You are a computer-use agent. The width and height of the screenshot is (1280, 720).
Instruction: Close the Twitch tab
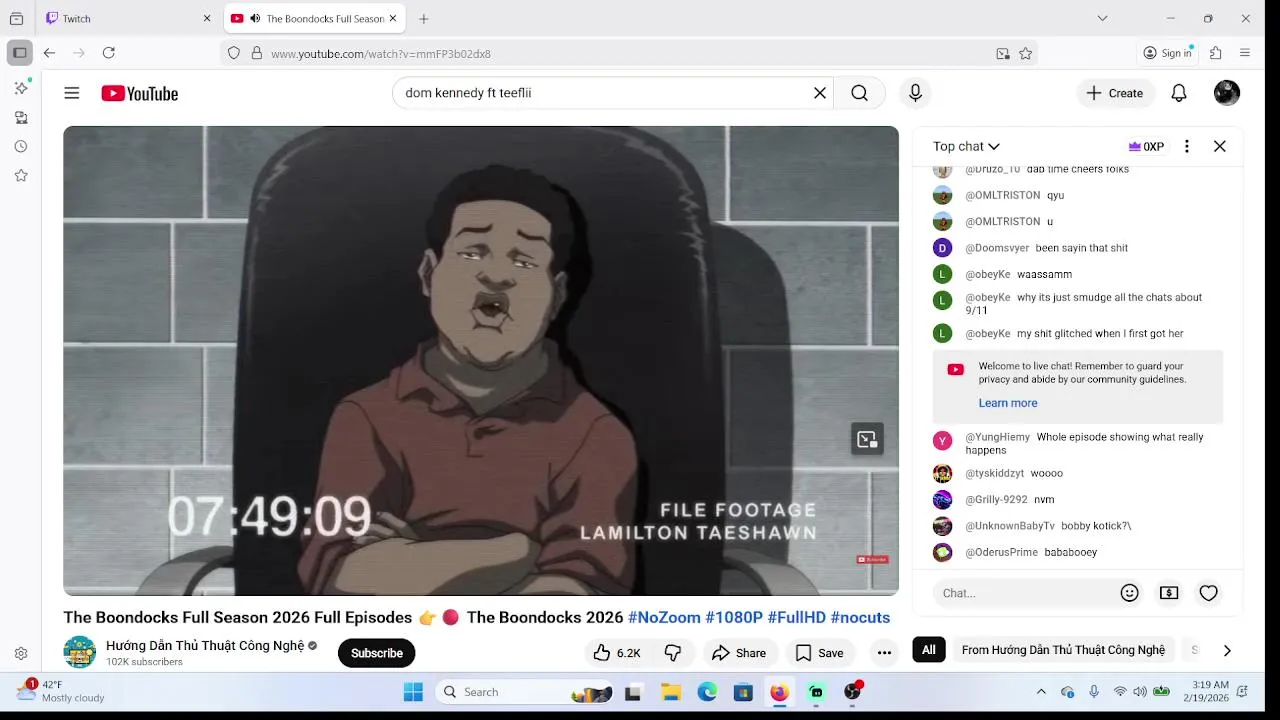207,18
